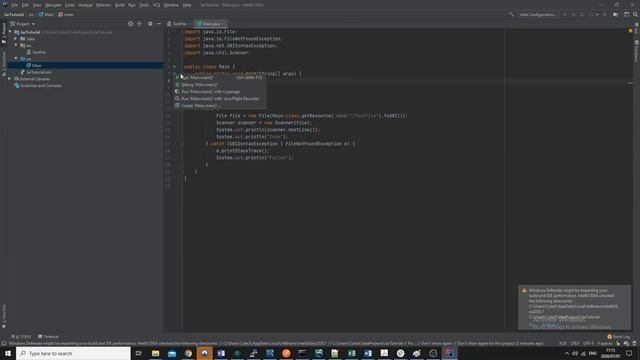Open Project panel settings gear
The width and height of the screenshot is (640, 360).
click(150, 24)
